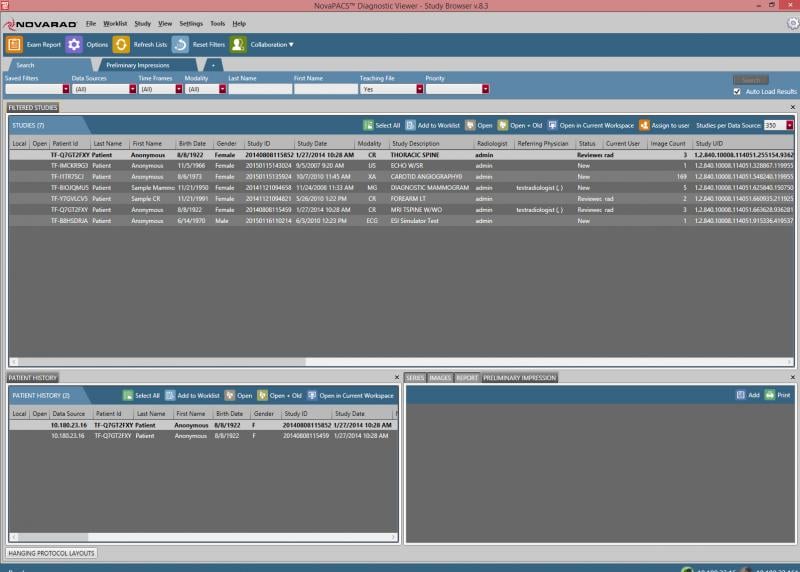
Task: Select the Images tab
Action: coord(440,377)
